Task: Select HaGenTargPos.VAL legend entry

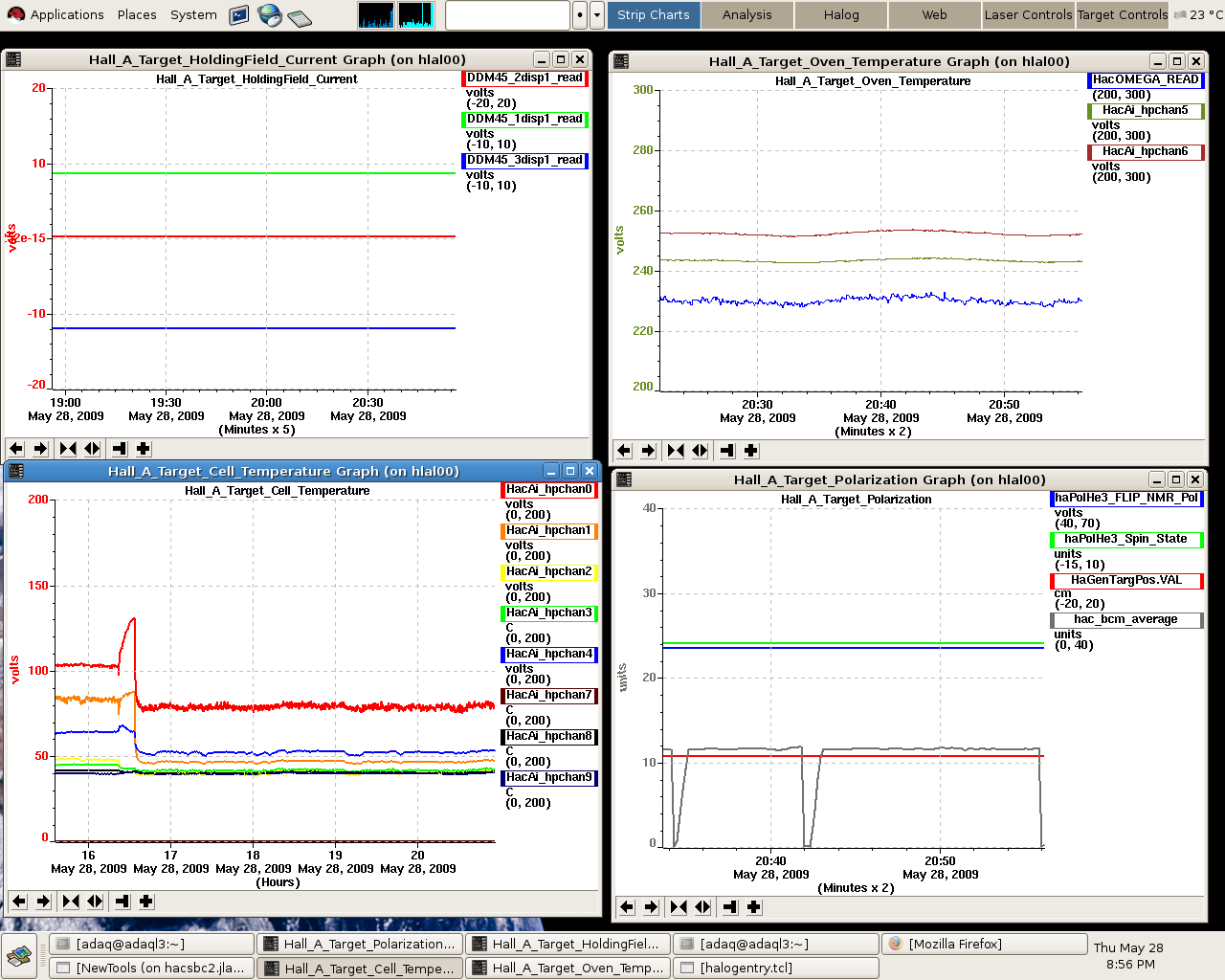Action: pos(1126,581)
